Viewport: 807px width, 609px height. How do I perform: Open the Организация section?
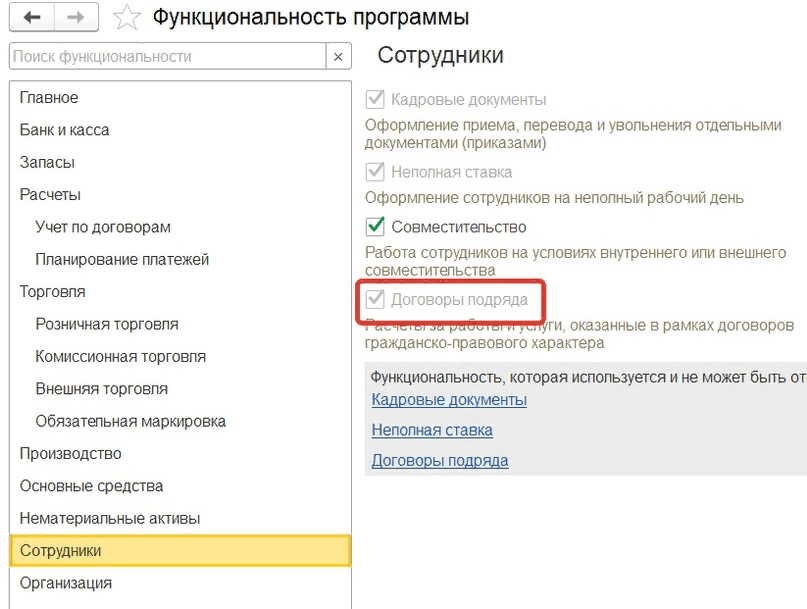[66, 582]
